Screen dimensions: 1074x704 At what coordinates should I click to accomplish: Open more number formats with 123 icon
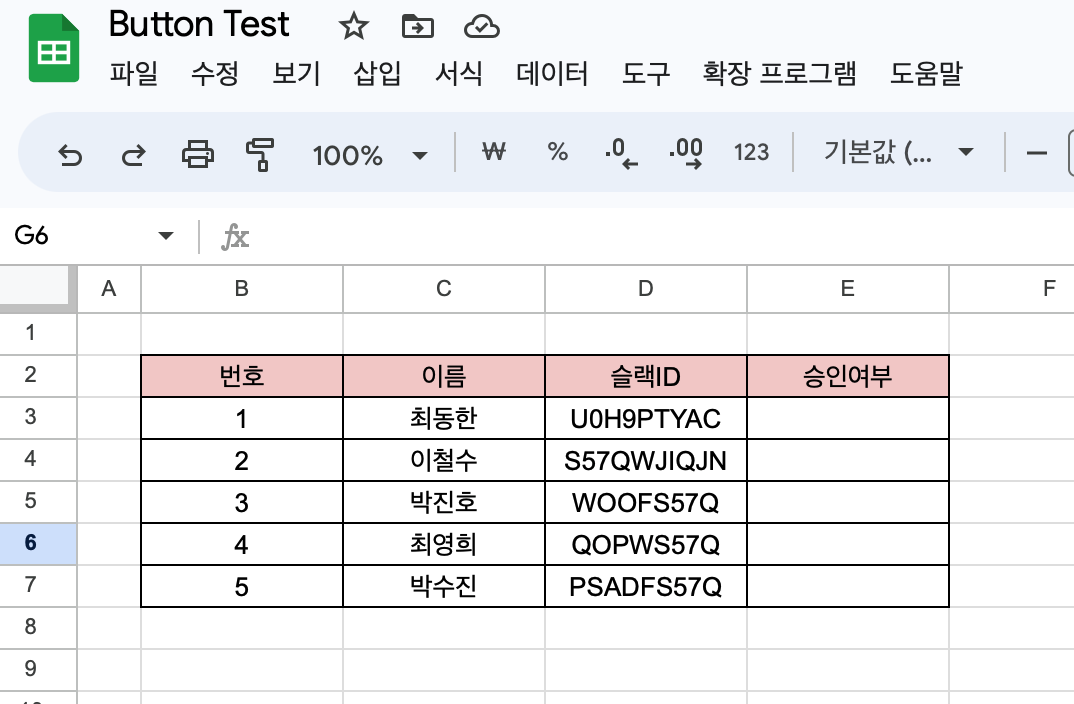click(751, 152)
